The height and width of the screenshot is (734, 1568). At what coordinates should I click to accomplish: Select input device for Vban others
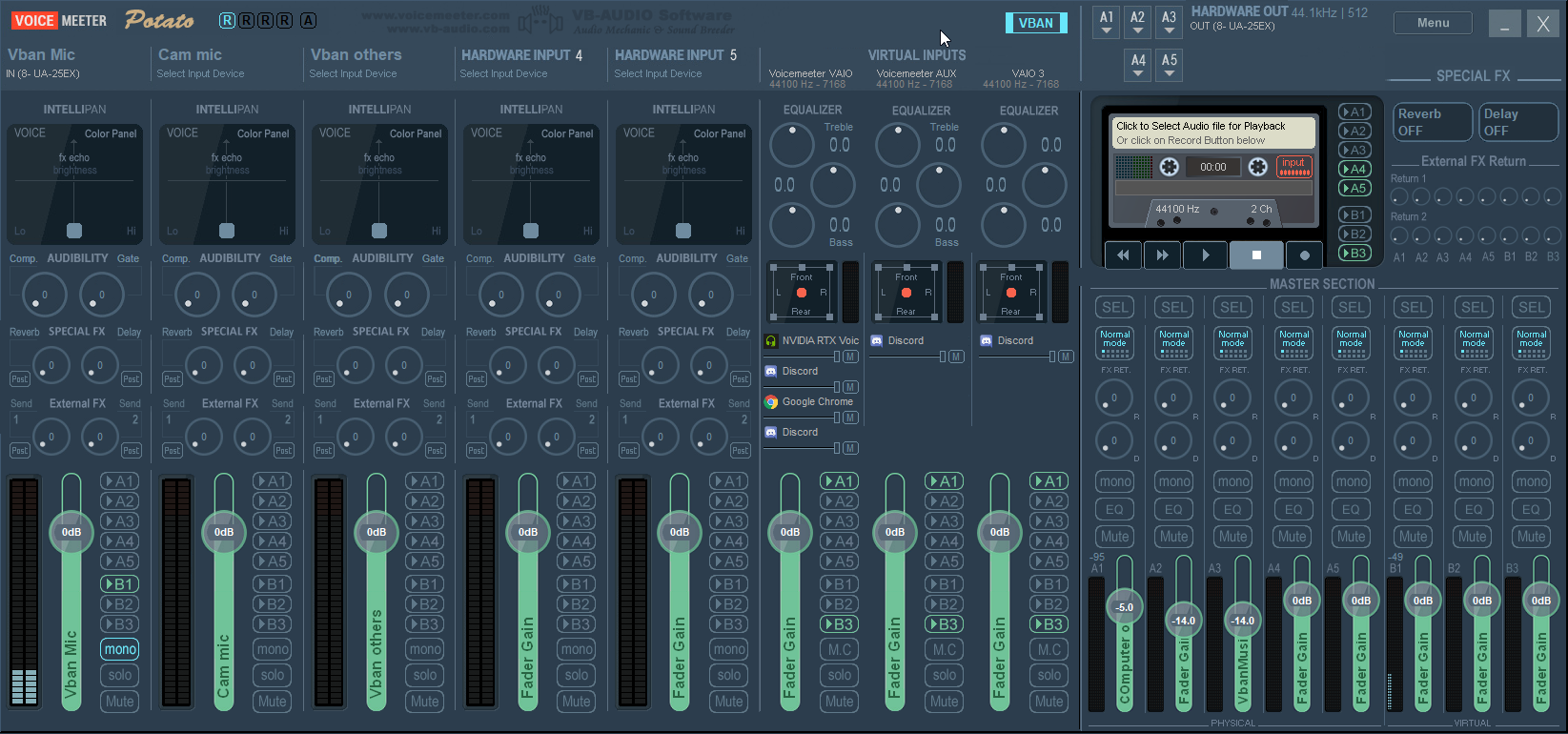[x=353, y=73]
